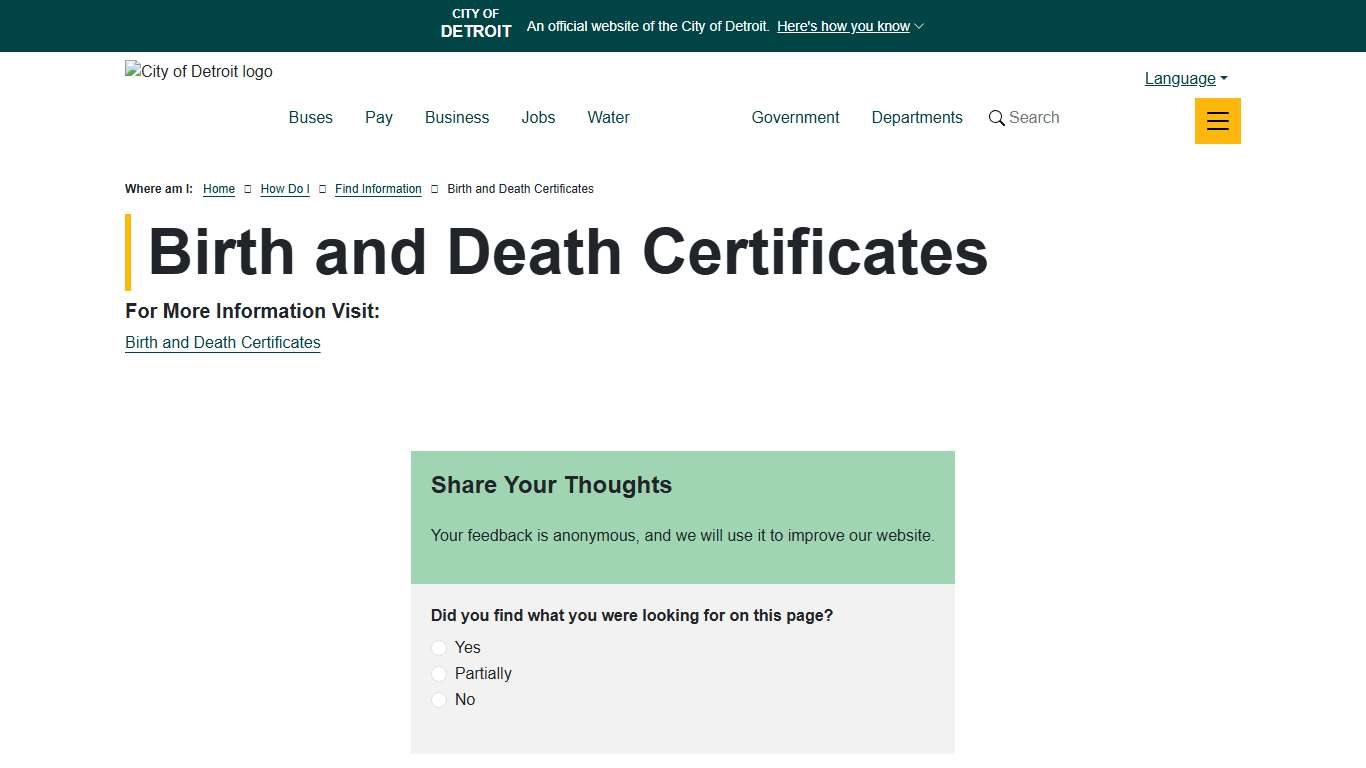Click the breadcrumb separator after Home
1366x768 pixels.
tap(247, 188)
